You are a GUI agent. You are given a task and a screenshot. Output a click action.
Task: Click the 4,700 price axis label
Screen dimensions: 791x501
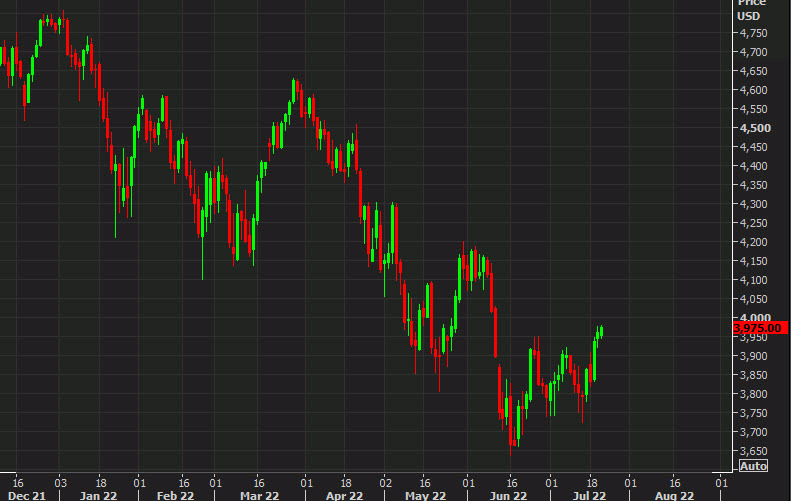click(x=753, y=52)
